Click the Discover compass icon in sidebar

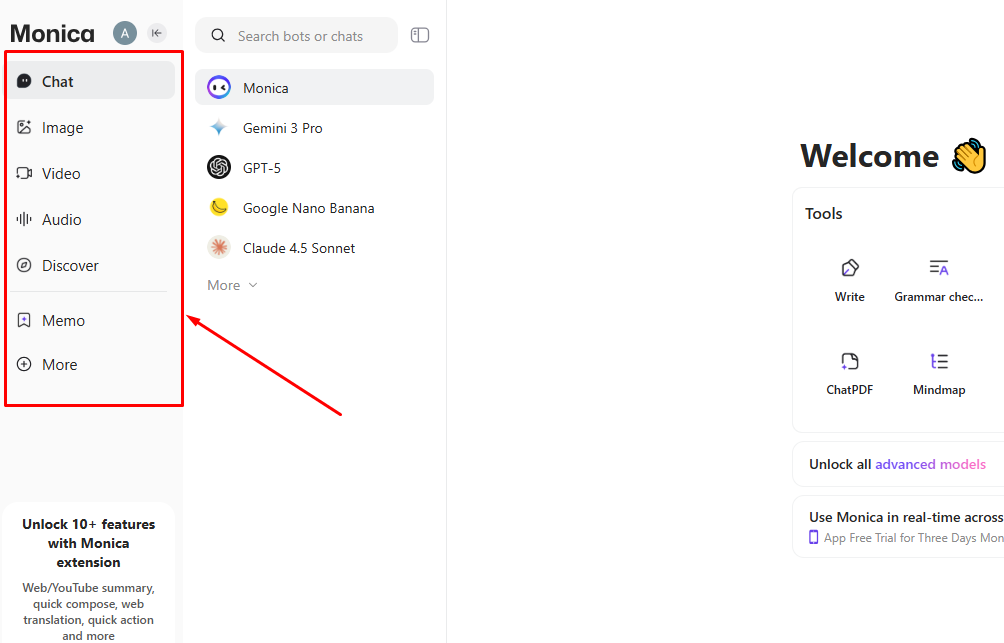click(24, 265)
